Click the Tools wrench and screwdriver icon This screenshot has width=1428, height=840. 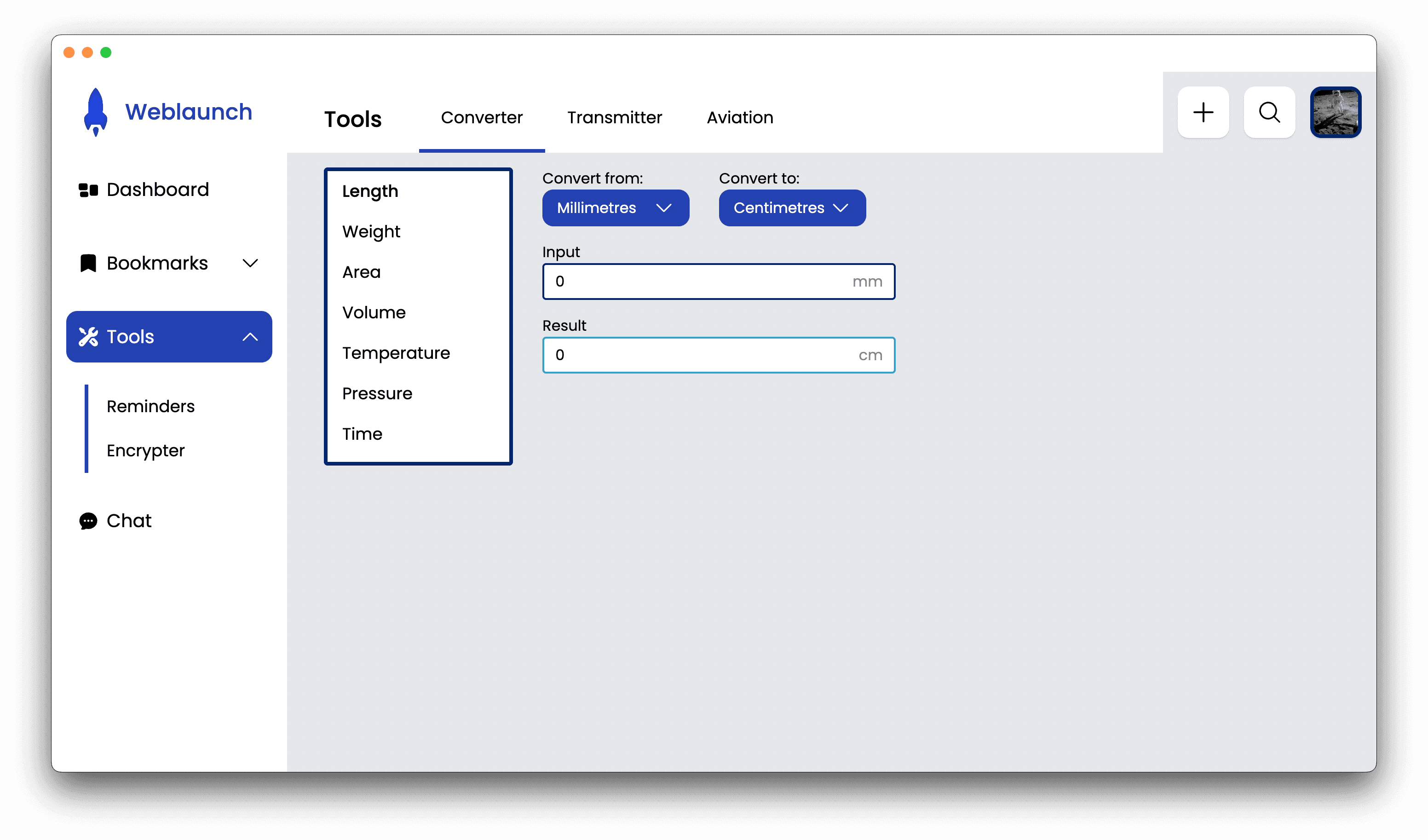[x=88, y=337]
